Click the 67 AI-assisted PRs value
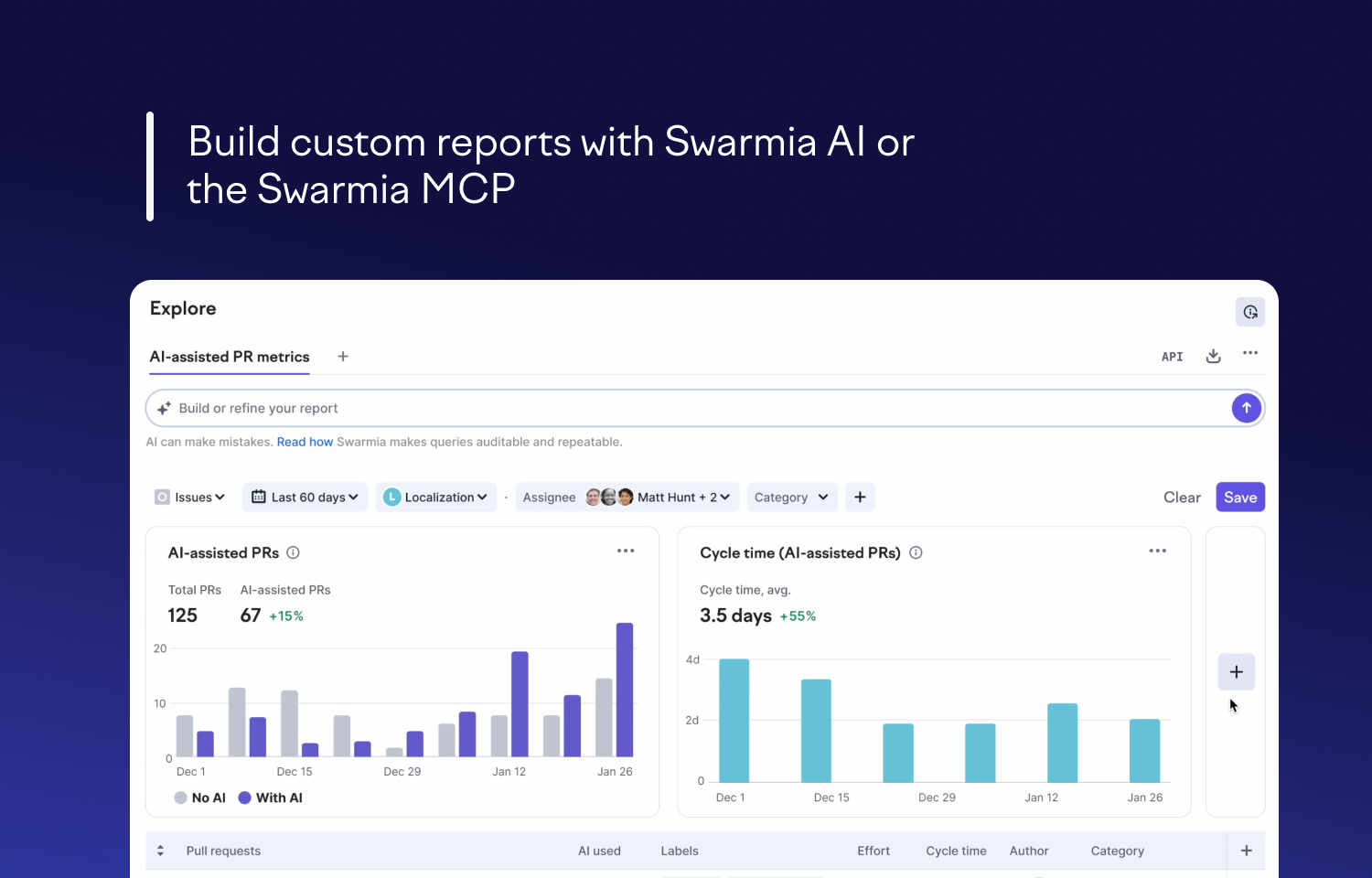The height and width of the screenshot is (878, 1372). 251,616
